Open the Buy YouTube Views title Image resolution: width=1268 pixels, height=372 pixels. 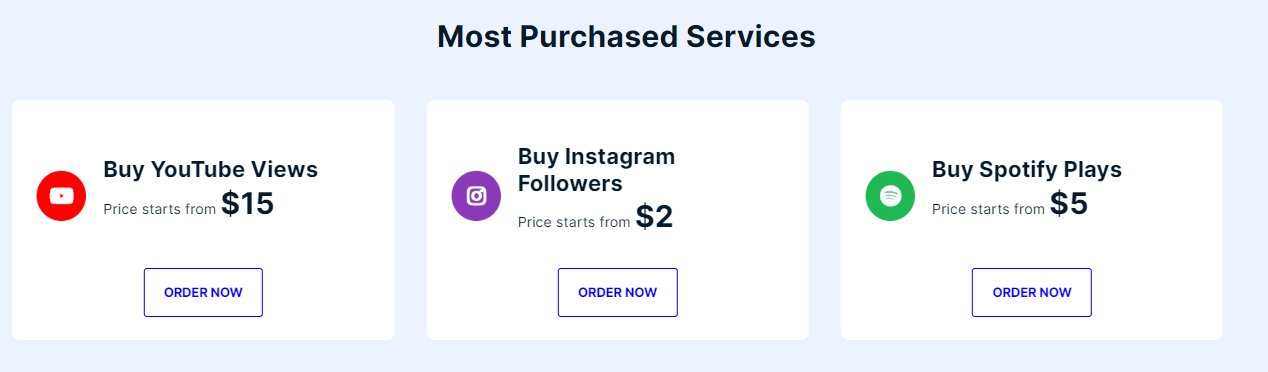(210, 169)
